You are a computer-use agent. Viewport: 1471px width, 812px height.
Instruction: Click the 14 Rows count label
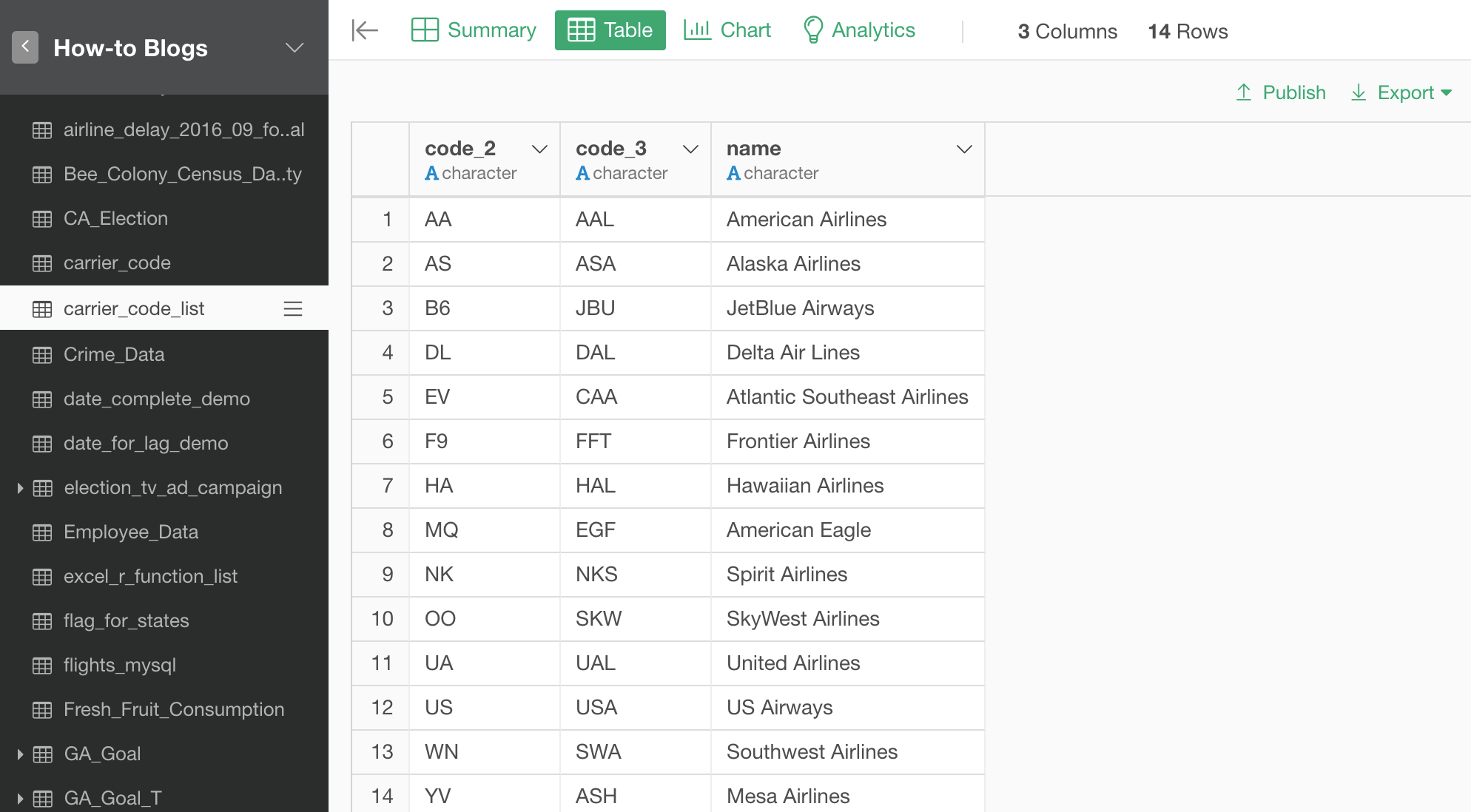click(1188, 31)
